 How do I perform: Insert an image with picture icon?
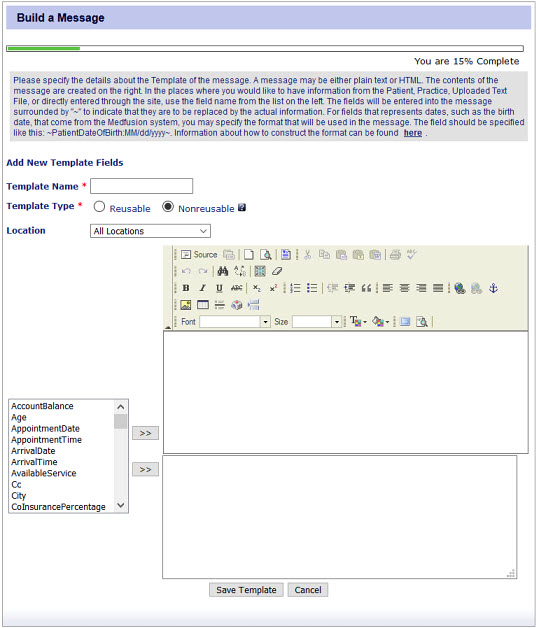(x=186, y=305)
